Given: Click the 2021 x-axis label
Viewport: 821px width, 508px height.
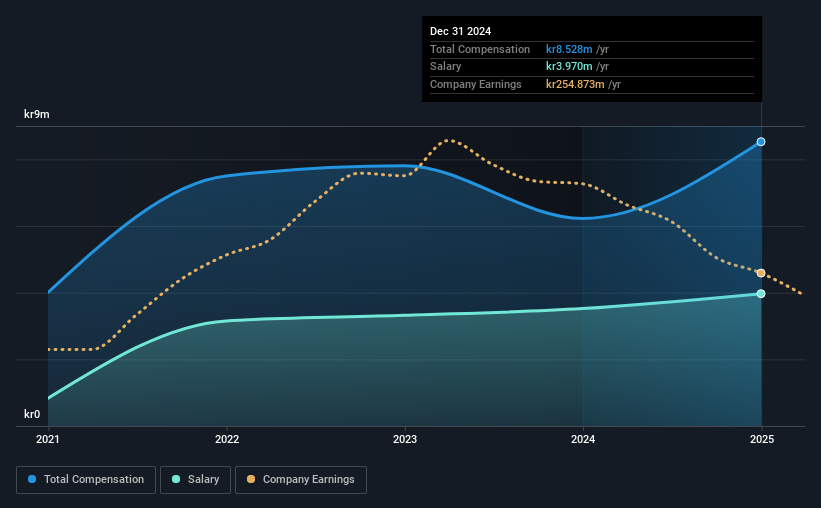Looking at the screenshot, I should click(x=48, y=439).
